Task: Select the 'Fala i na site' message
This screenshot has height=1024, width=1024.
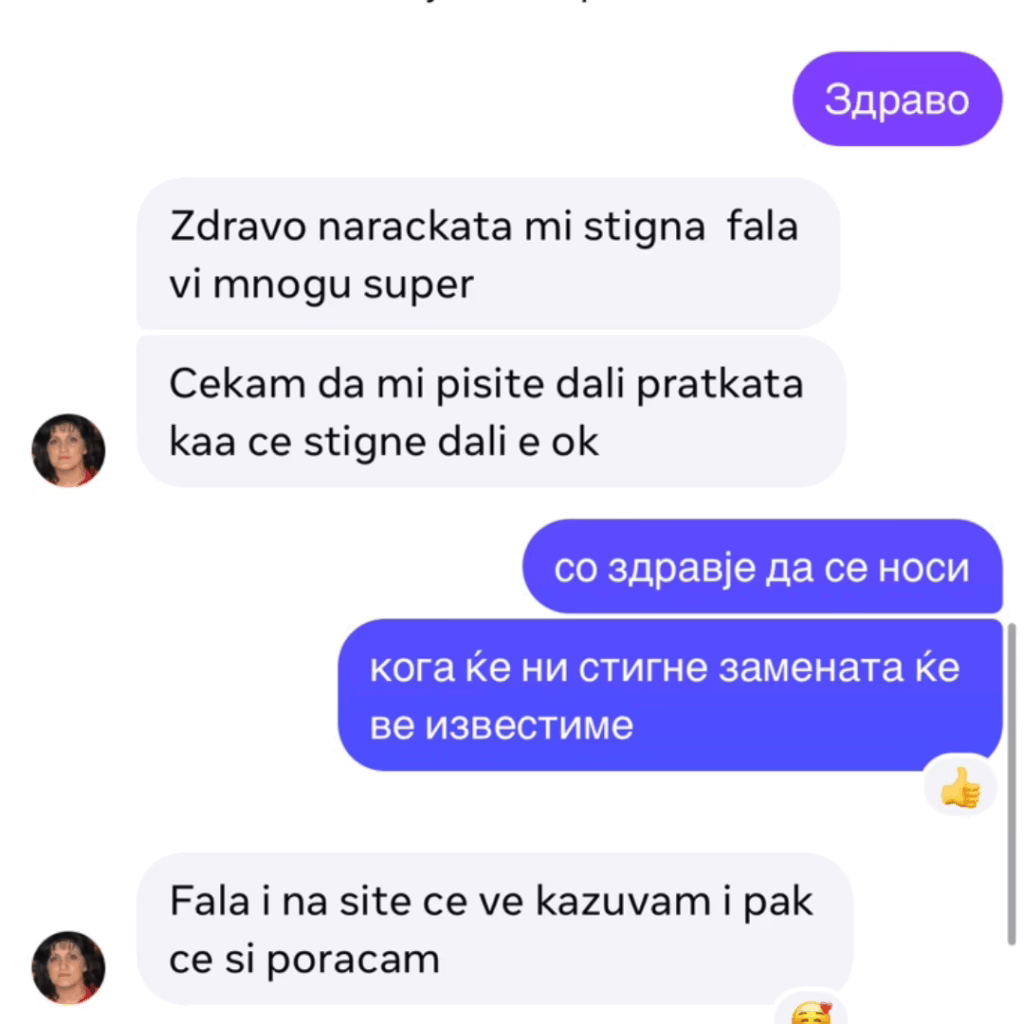Action: pyautogui.click(x=494, y=928)
